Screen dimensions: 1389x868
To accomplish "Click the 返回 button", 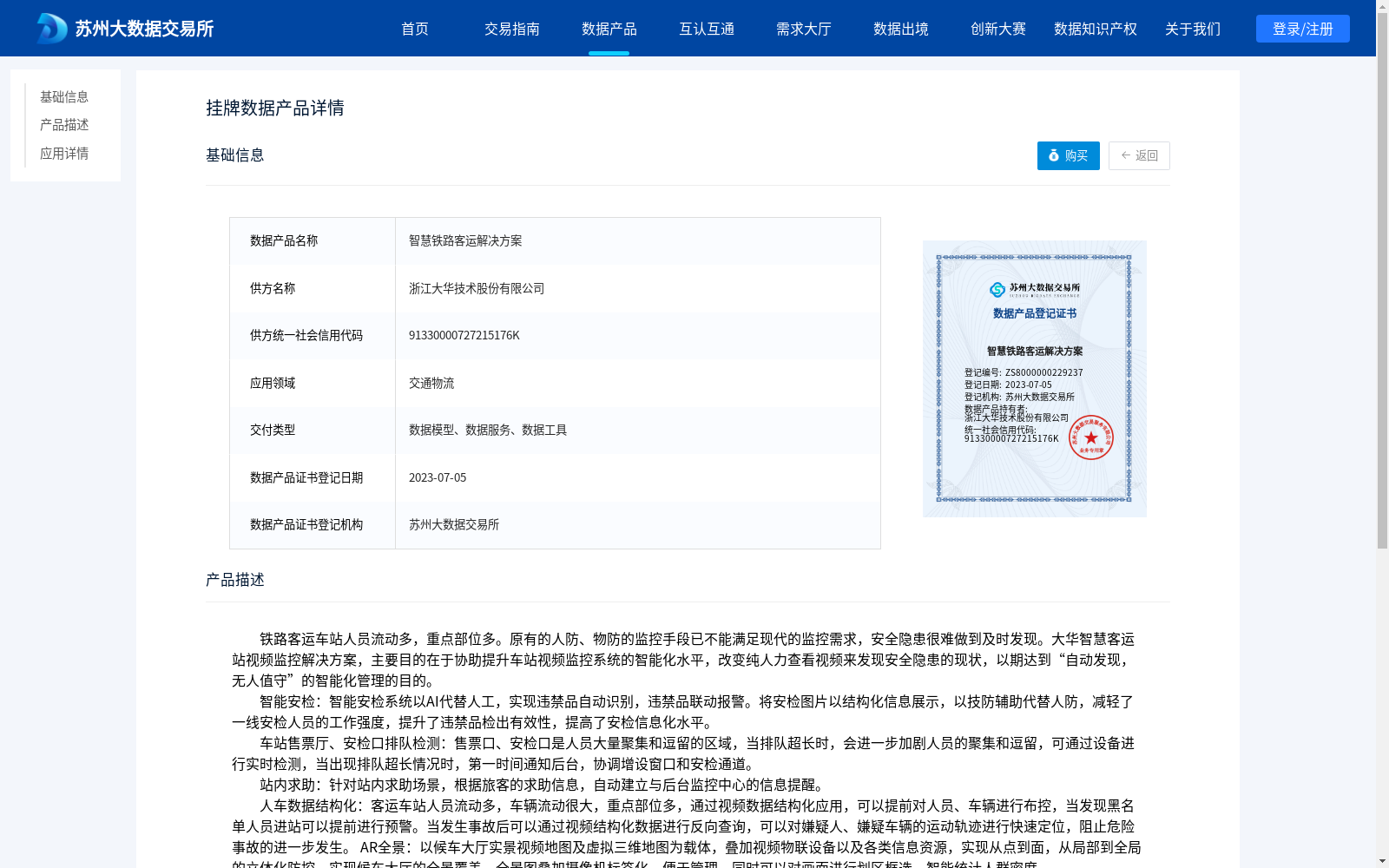I will [x=1139, y=155].
